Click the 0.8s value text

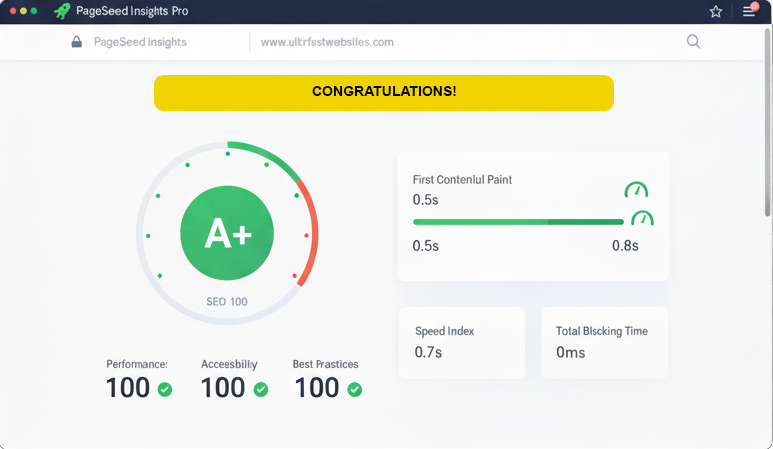(625, 245)
